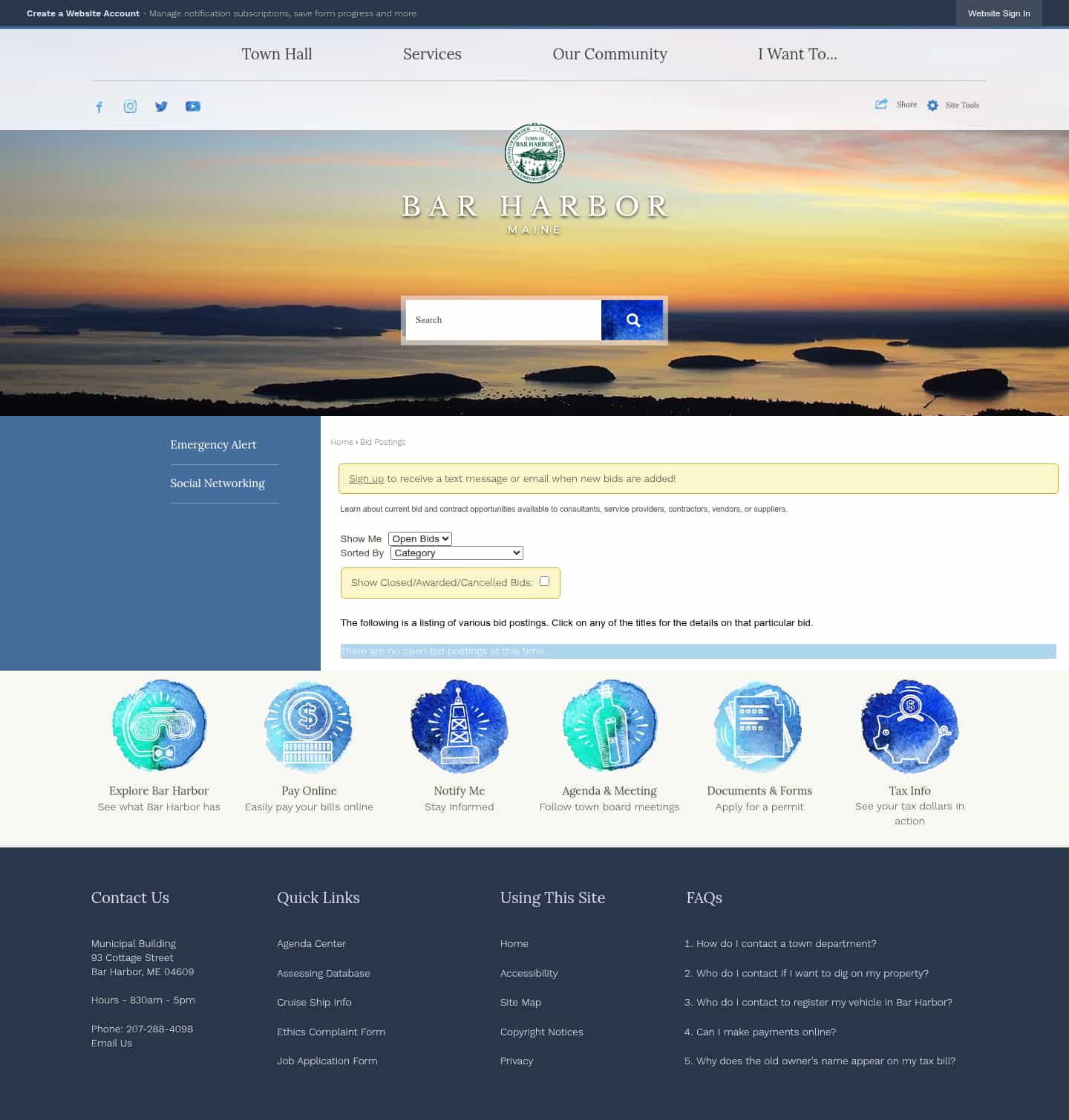Click the Sign up notification link
Viewport: 1069px width, 1120px height.
click(x=366, y=478)
